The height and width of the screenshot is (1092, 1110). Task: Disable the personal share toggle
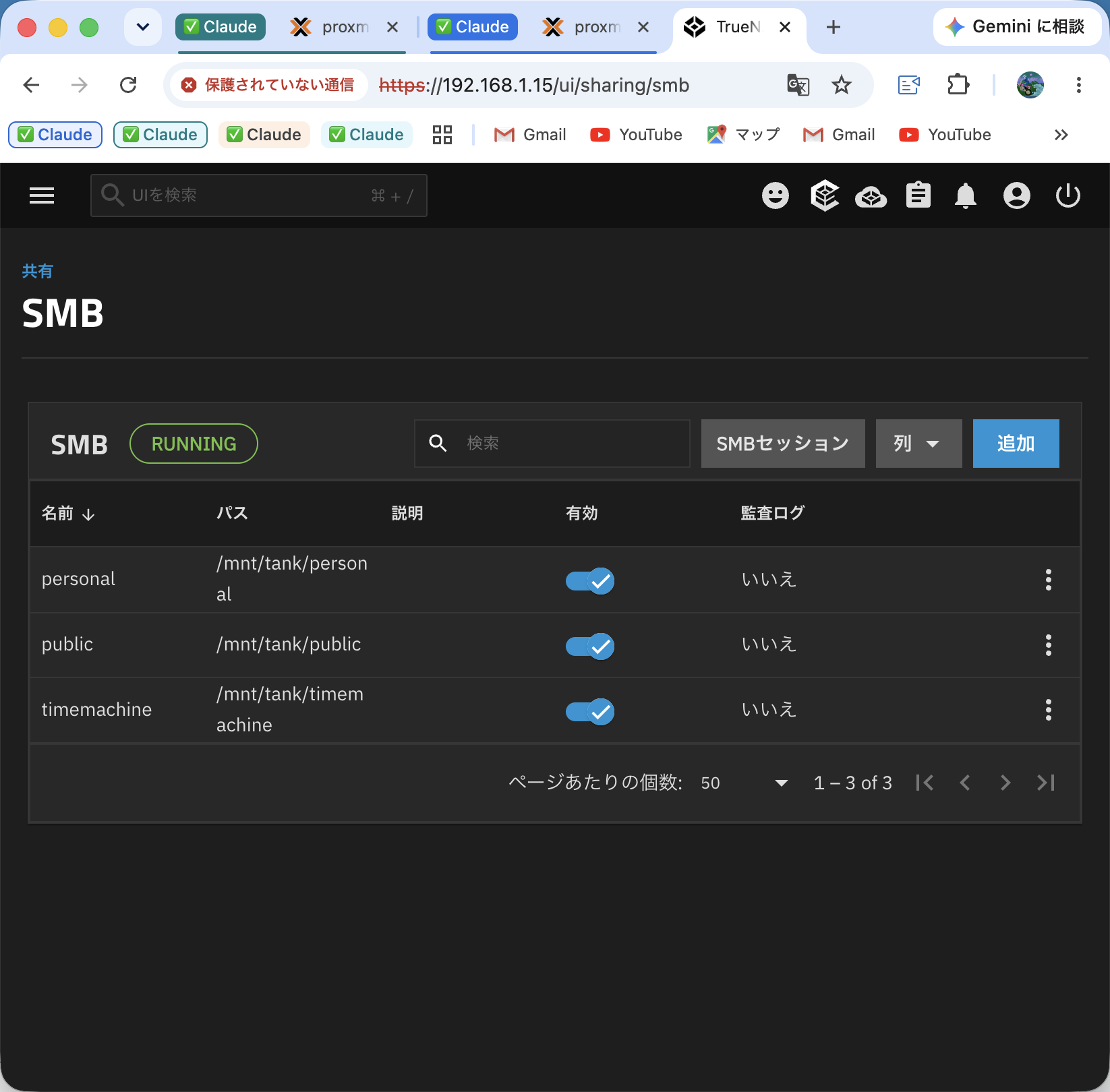[590, 580]
